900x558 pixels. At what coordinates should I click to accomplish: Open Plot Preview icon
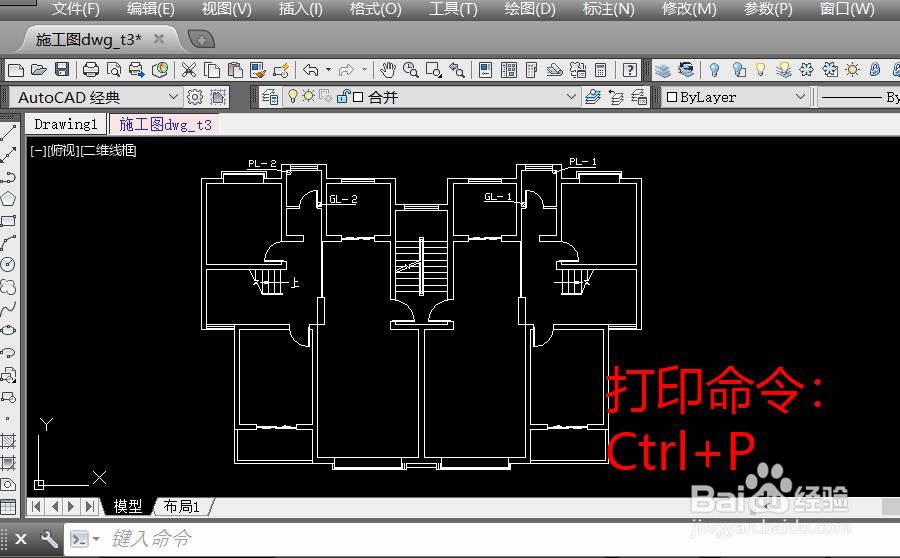pos(114,70)
